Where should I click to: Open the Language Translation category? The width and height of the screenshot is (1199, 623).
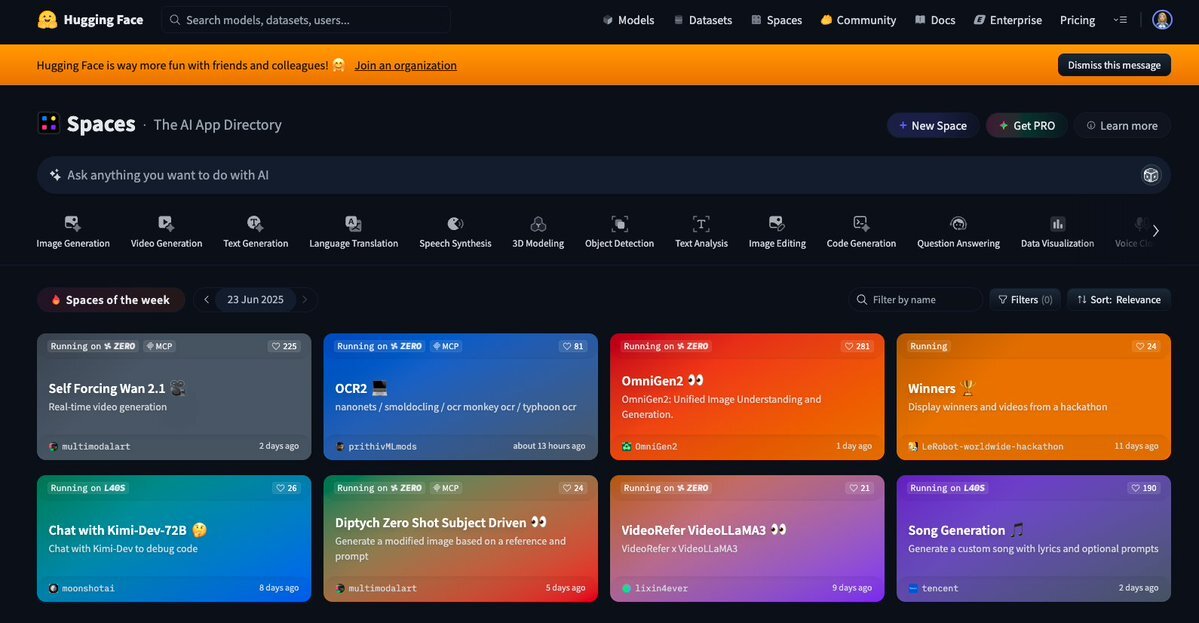click(353, 232)
